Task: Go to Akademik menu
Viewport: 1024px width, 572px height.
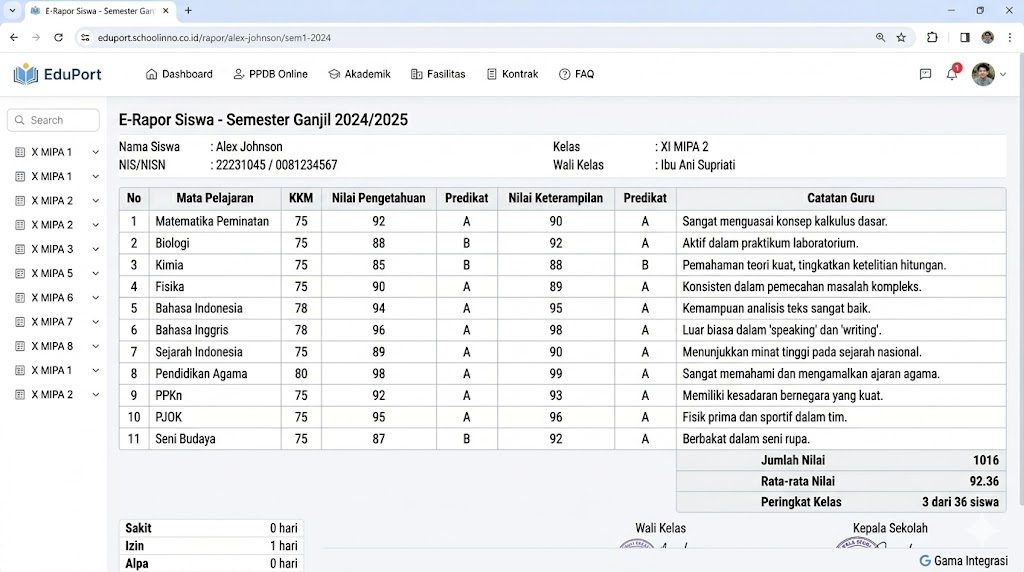Action: coord(359,74)
